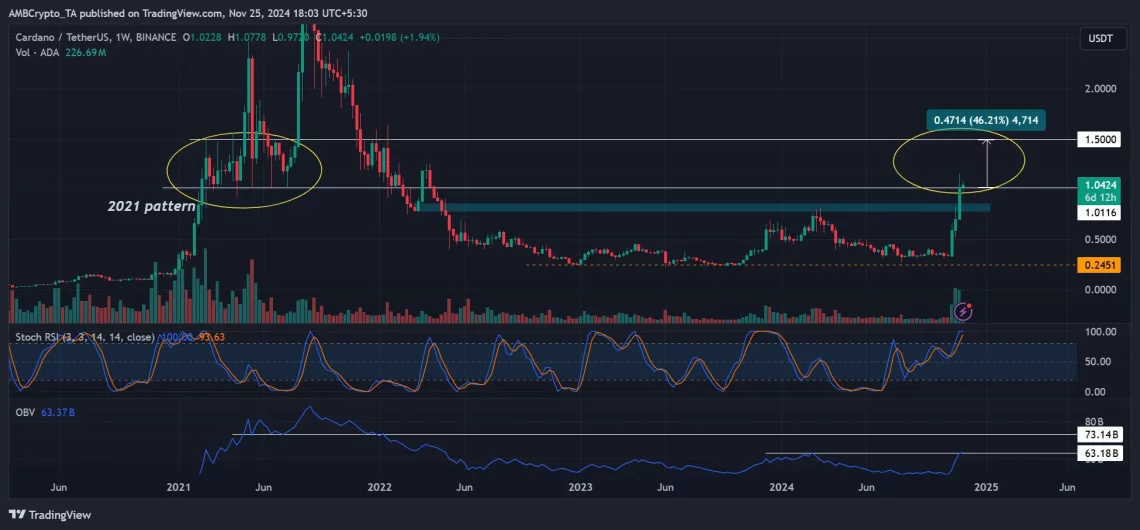
Task: Select the 73.14B OBV level label
Action: tap(1103, 435)
